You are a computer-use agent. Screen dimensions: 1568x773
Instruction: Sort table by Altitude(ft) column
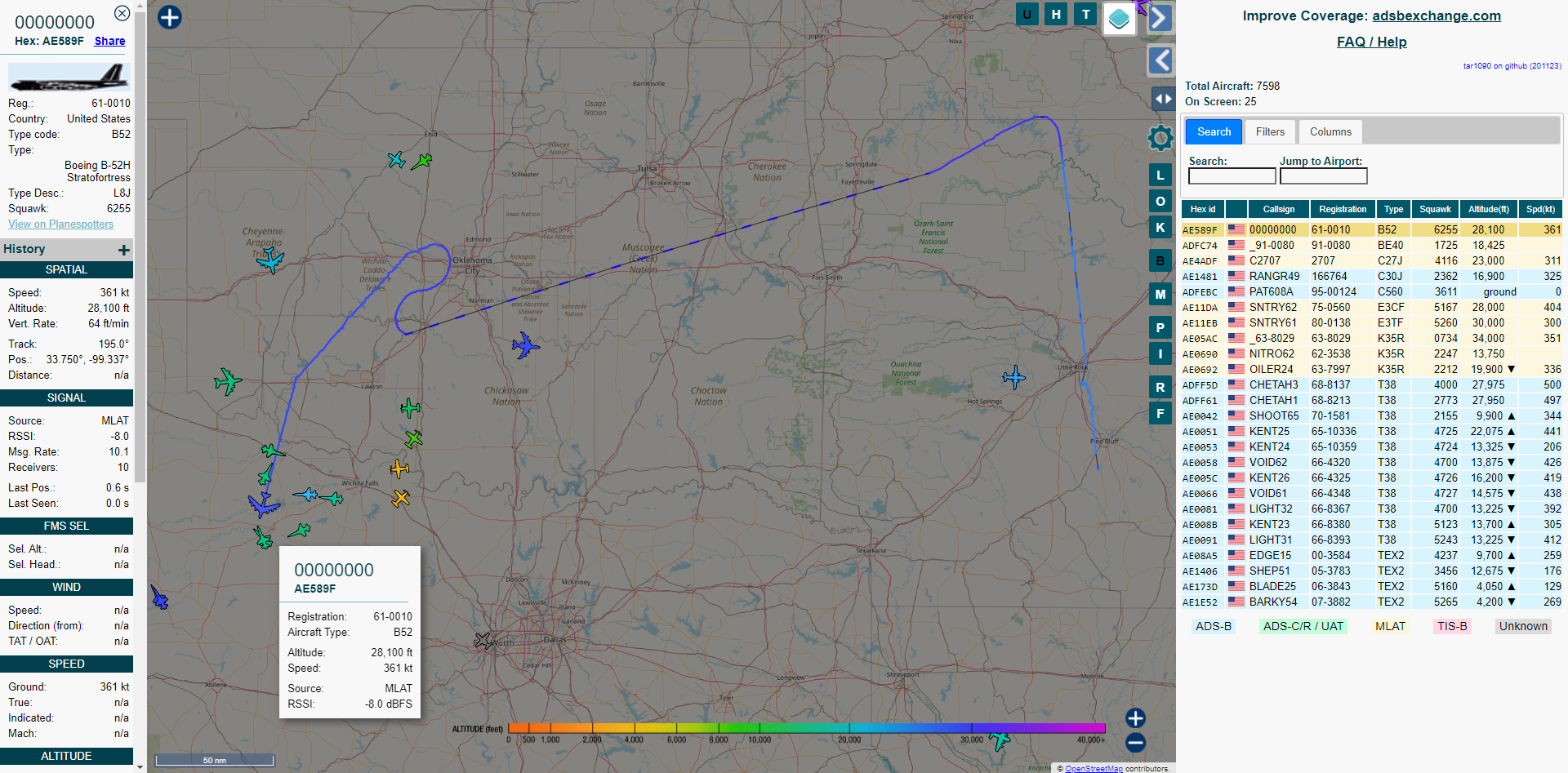(x=1488, y=209)
